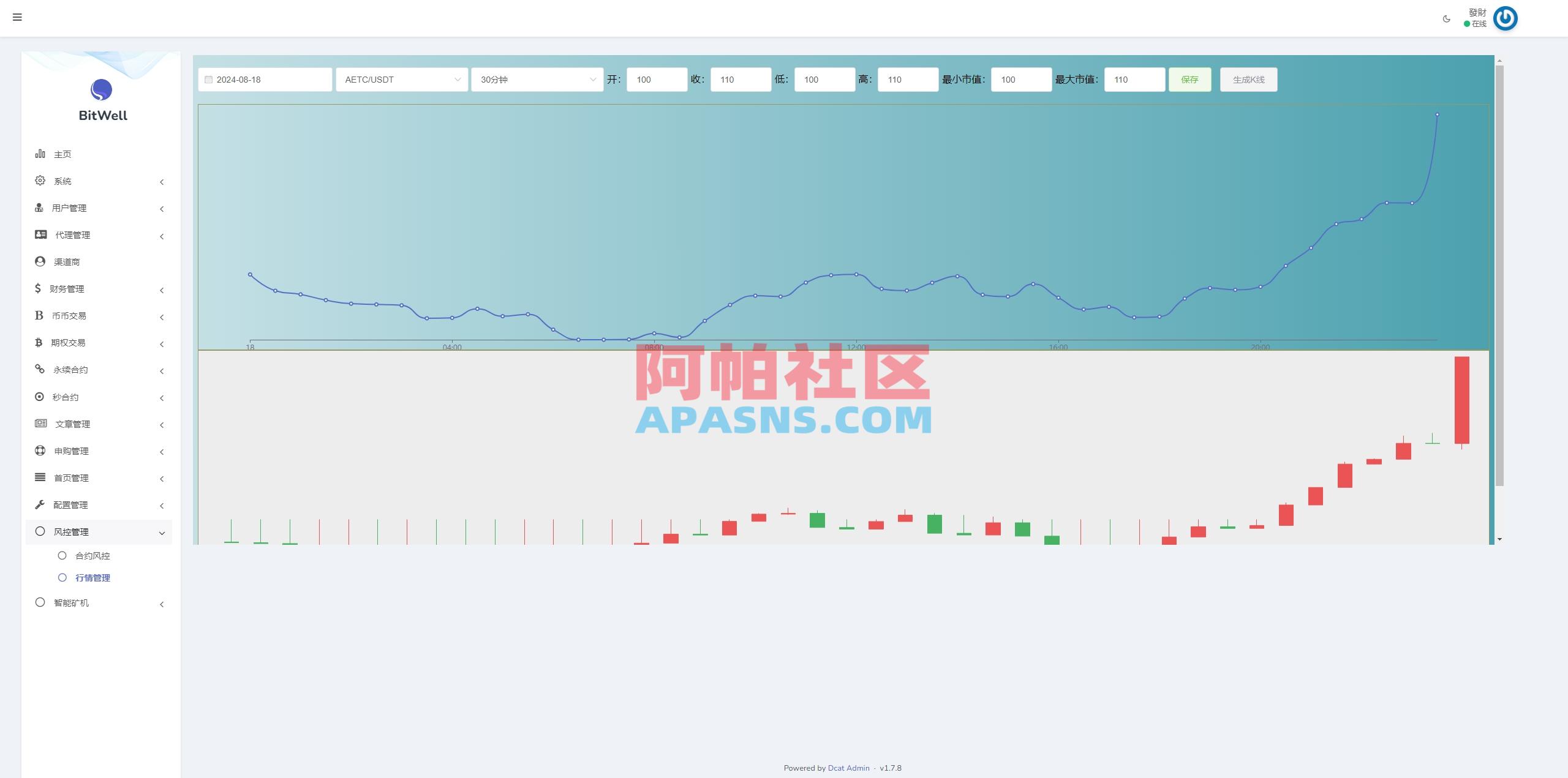Screen dimensions: 1568x778
Task: Click the 渠道商 user icon
Action: 39,261
